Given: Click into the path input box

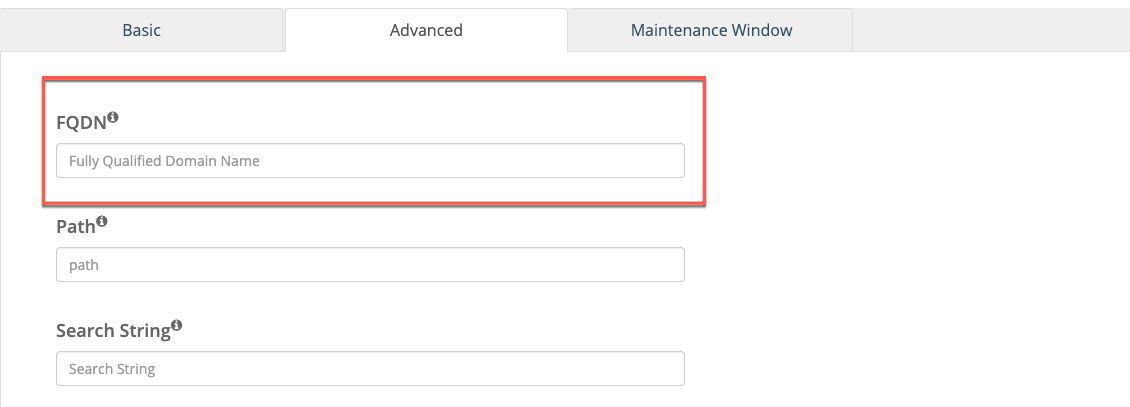Looking at the screenshot, I should coord(370,264).
